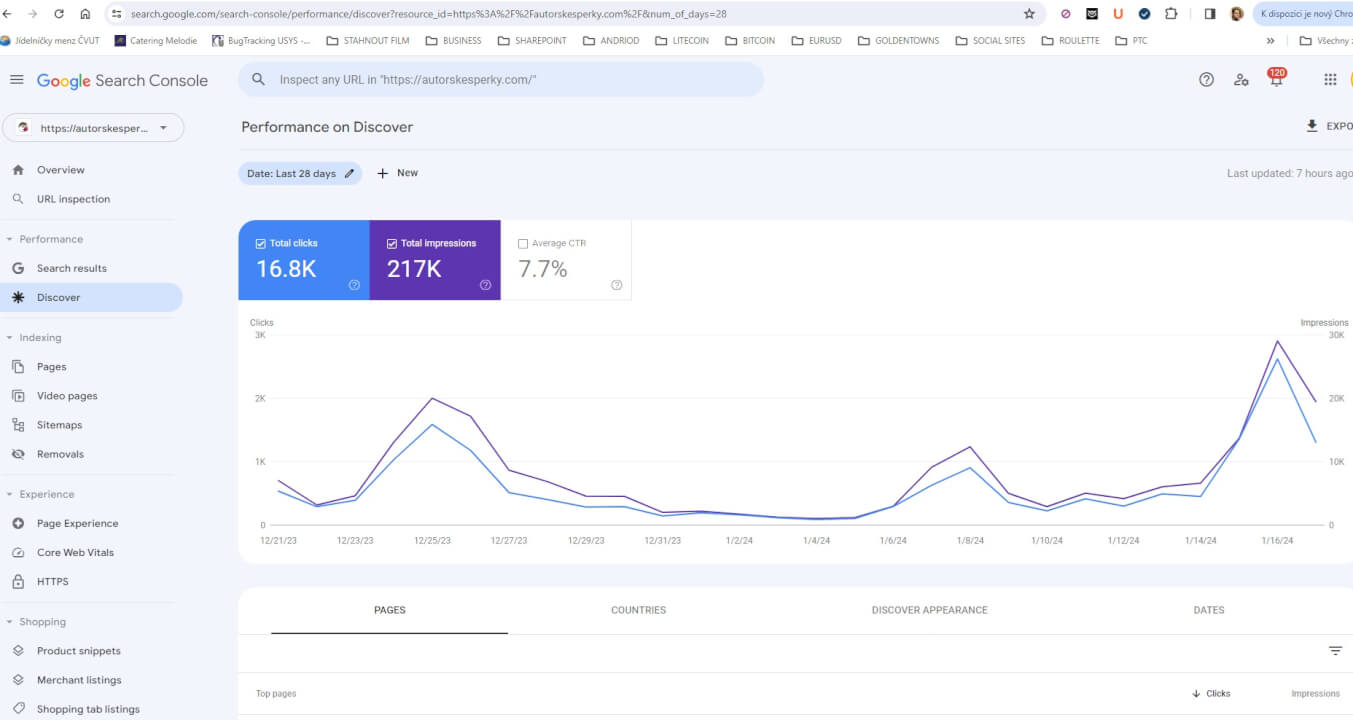The width and height of the screenshot is (1353, 720).
Task: Click the Total clicks info help icon
Action: [354, 285]
